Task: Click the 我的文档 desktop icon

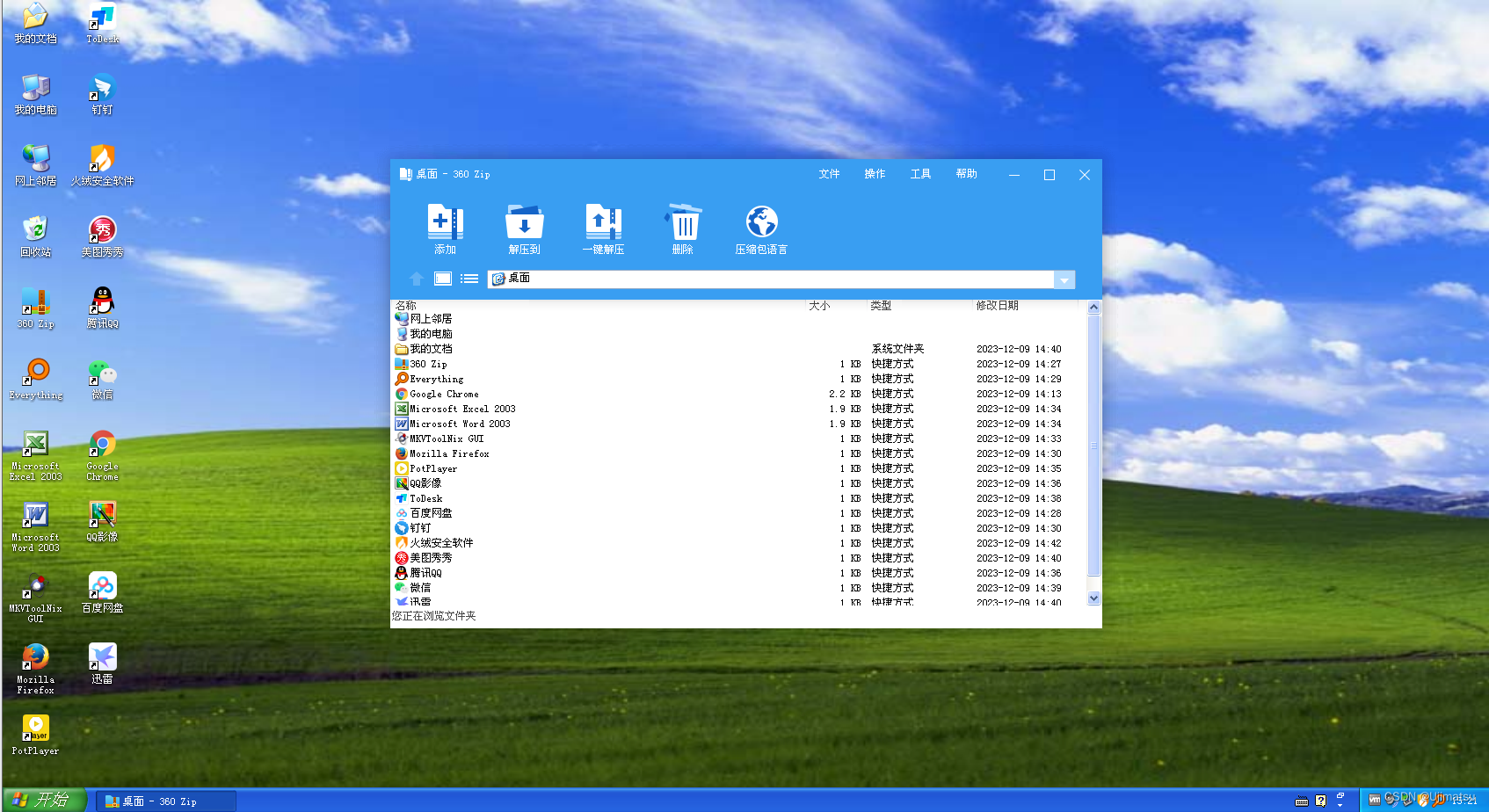Action: point(35,22)
